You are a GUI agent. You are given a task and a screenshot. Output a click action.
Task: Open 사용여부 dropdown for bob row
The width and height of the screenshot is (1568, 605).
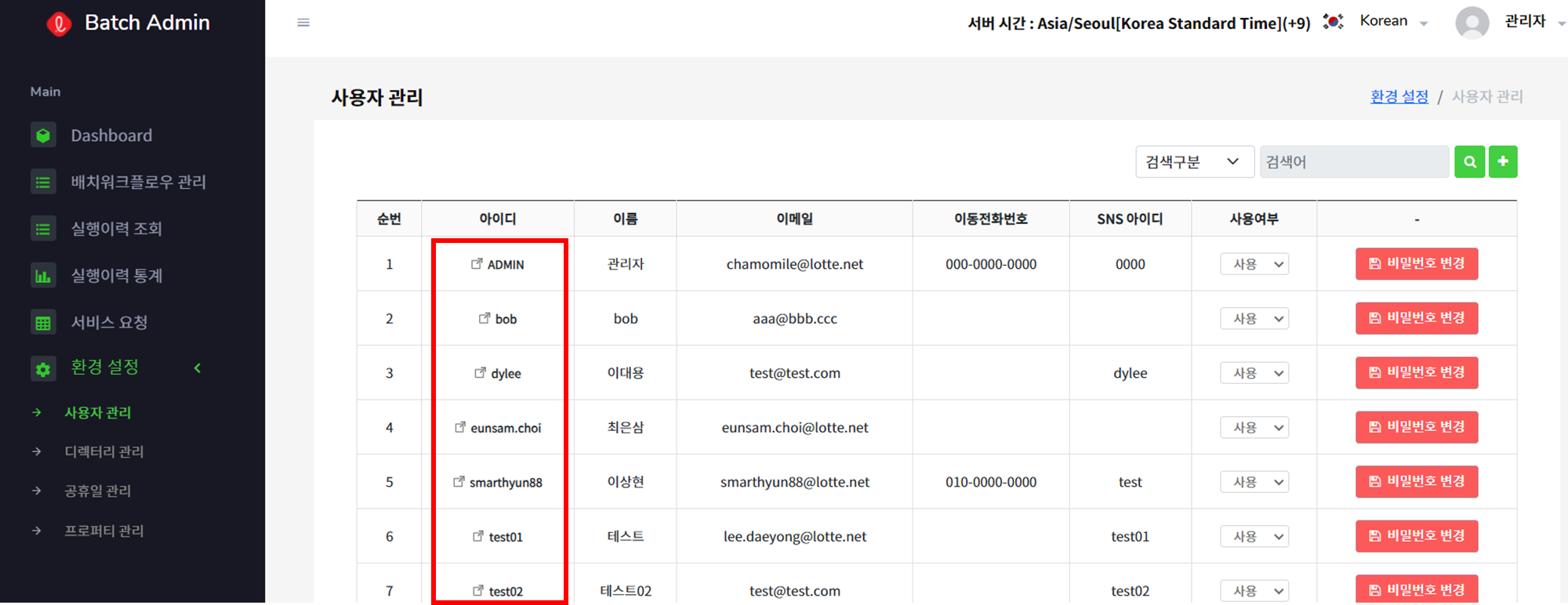(x=1254, y=319)
